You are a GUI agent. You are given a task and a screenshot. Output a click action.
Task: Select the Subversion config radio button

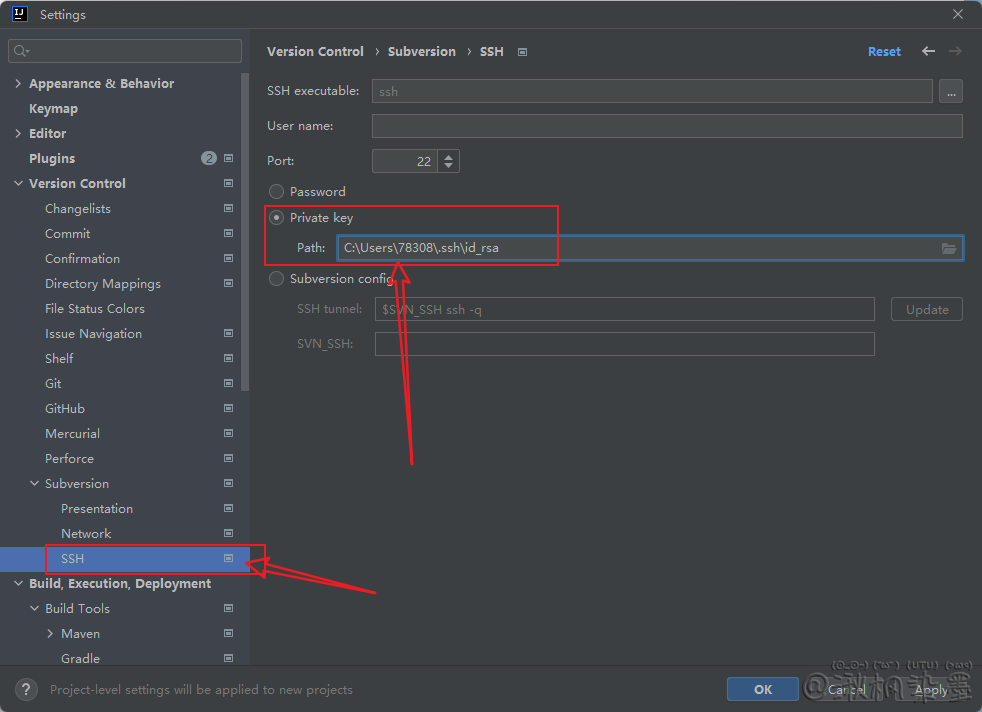277,279
